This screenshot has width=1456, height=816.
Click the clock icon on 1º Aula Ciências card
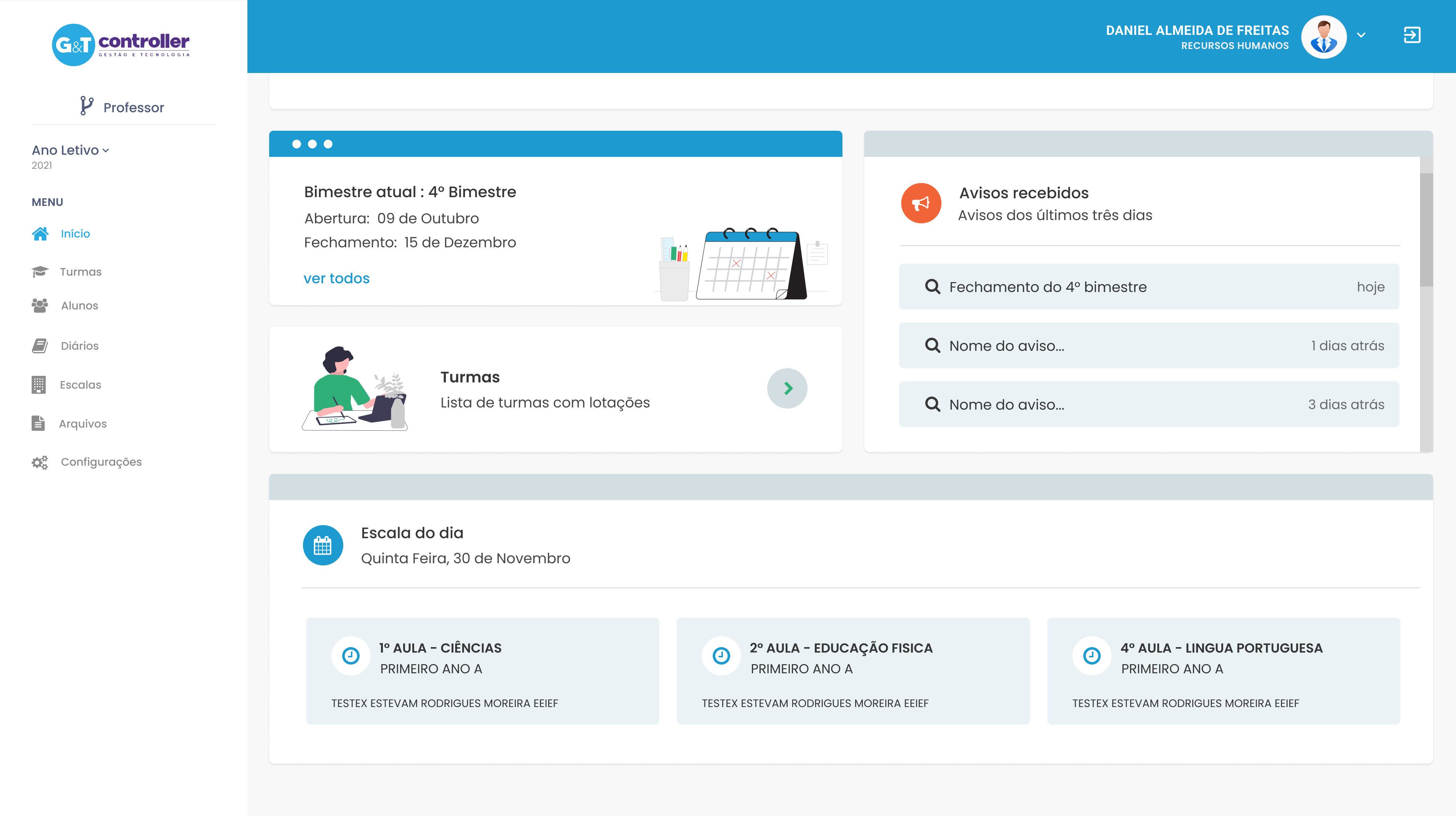(351, 655)
